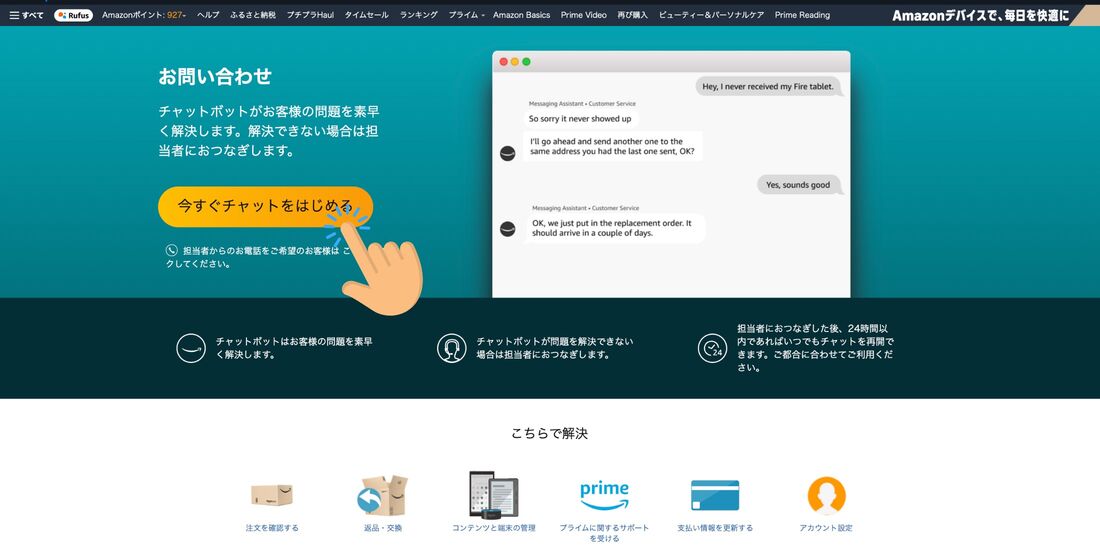Click the チャットボットはお客様の問題を素早く解決します text

tap(295, 348)
